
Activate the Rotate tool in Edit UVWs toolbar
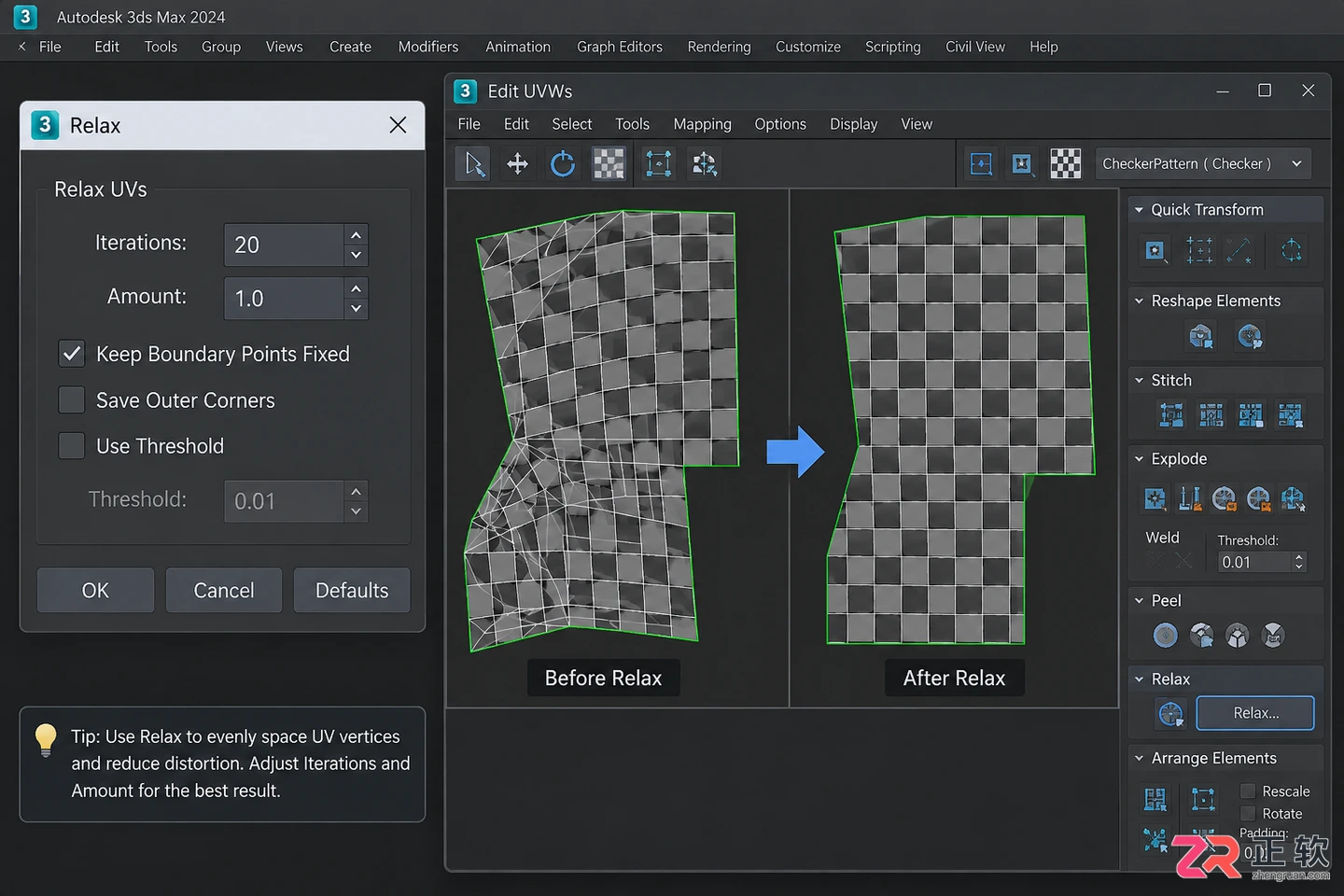click(x=563, y=164)
